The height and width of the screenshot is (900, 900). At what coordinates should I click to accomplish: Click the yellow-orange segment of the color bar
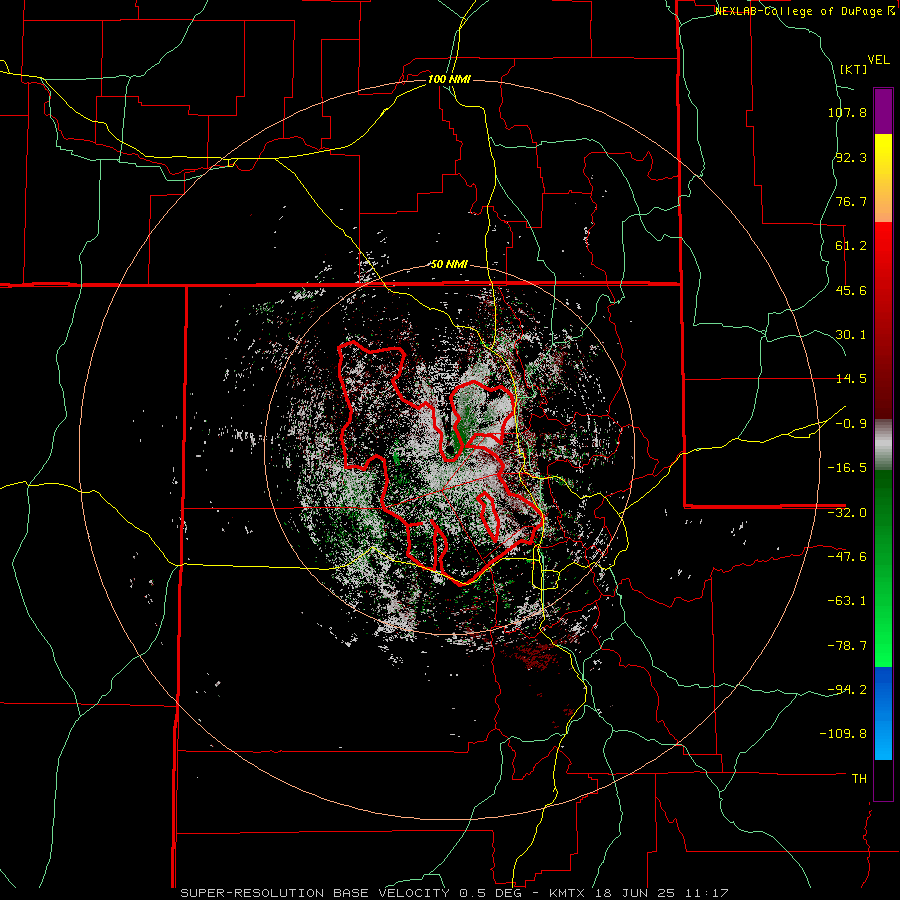(883, 178)
